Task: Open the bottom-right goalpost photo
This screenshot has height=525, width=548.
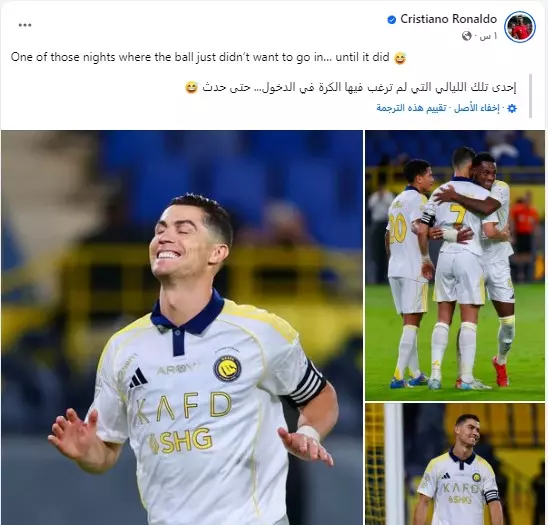Action: pyautogui.click(x=455, y=464)
